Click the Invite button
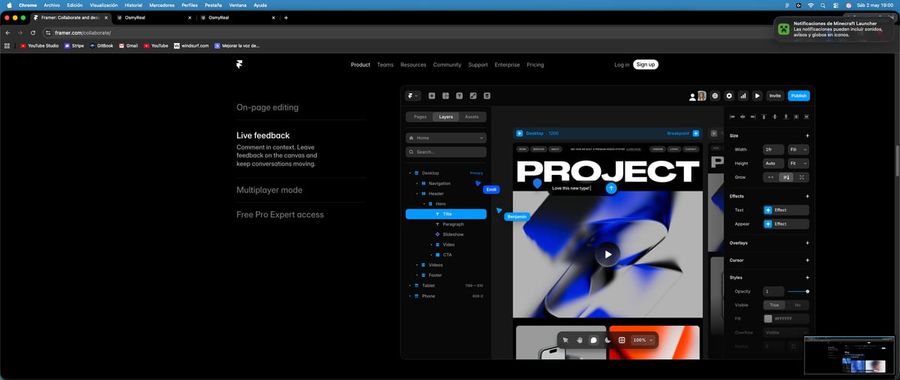Image resolution: width=900 pixels, height=380 pixels. click(775, 96)
